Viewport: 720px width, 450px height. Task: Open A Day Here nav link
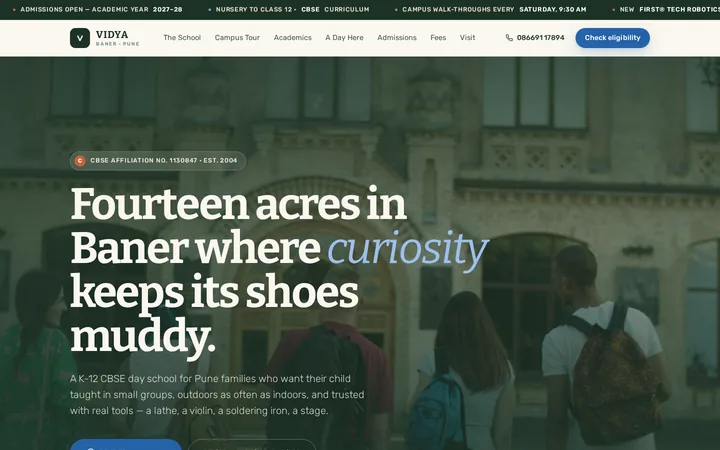click(x=344, y=38)
